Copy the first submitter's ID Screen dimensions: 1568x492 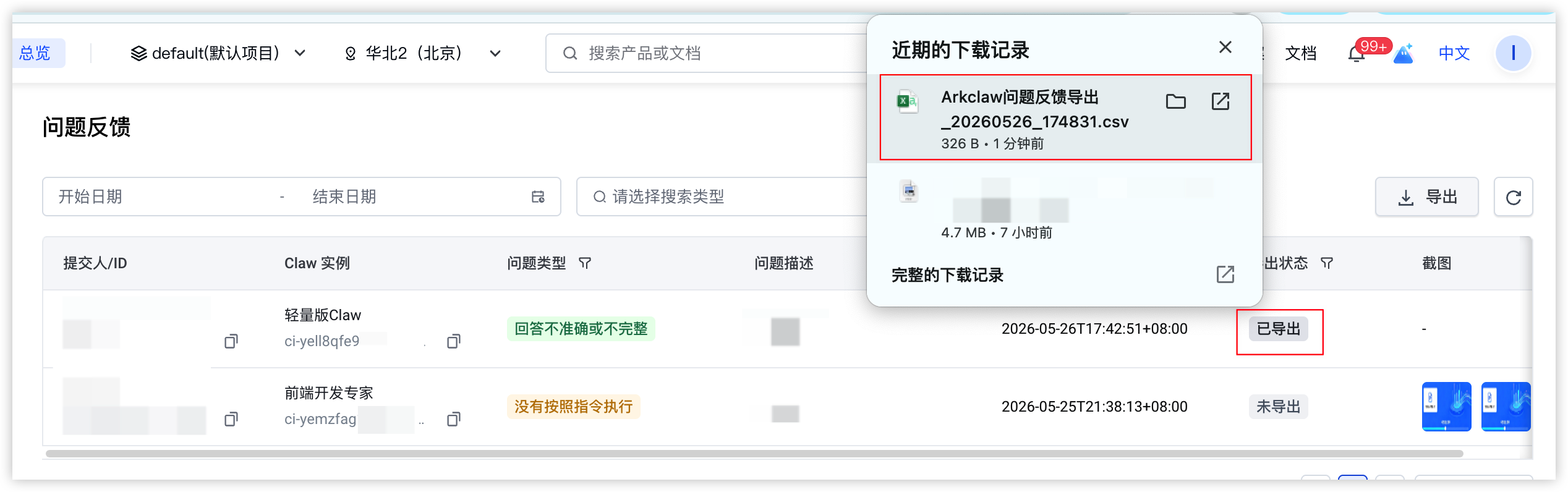click(231, 341)
